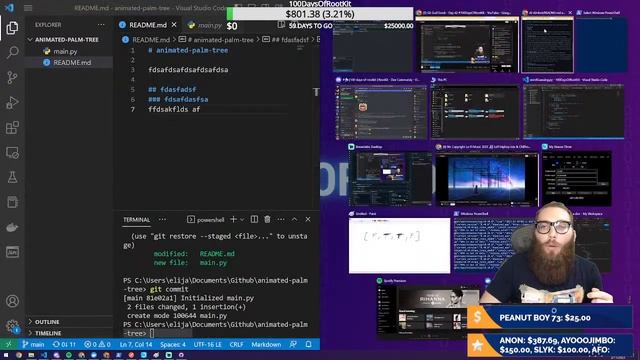Open the Remote Explorer view
This screenshot has width=640, height=360.
point(12,153)
